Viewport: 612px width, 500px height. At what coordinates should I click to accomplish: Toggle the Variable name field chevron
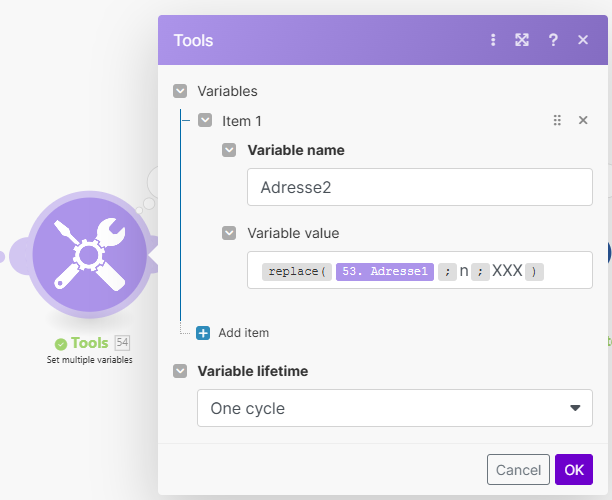[x=229, y=151]
